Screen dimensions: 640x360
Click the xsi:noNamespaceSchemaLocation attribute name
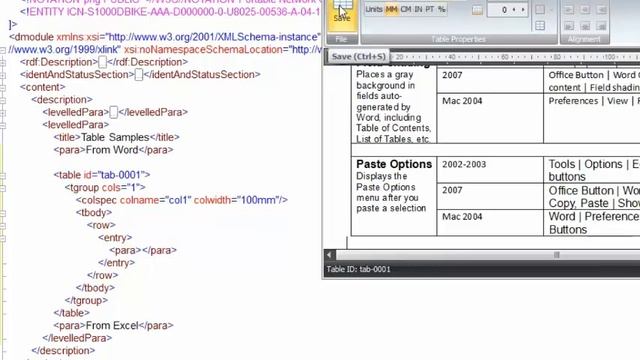(x=203, y=50)
